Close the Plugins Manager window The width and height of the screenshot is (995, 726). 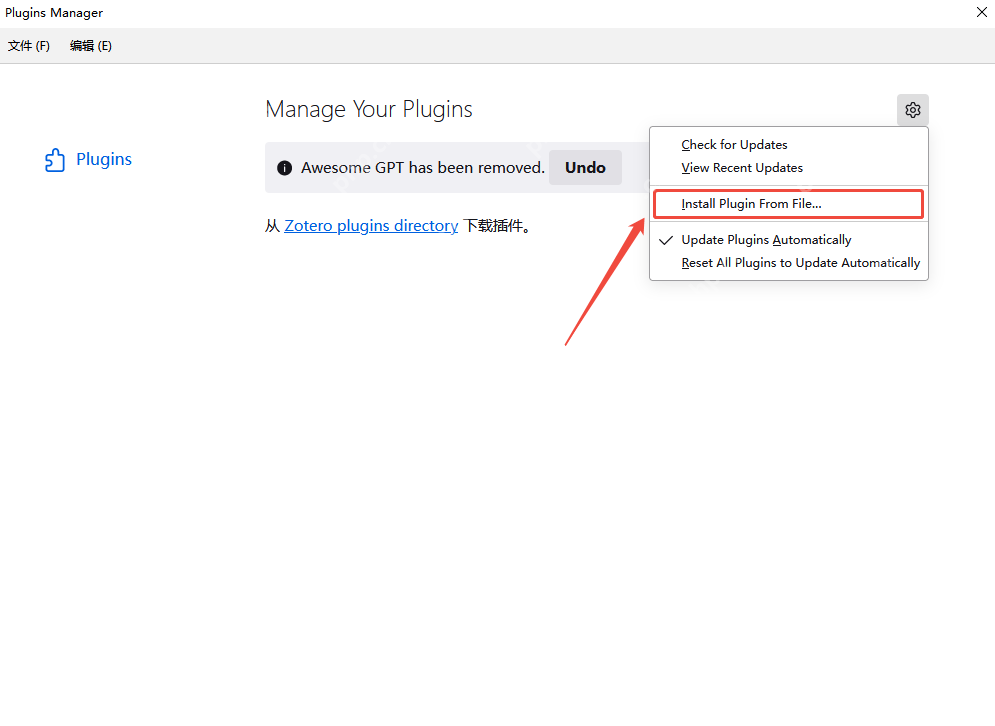point(981,12)
